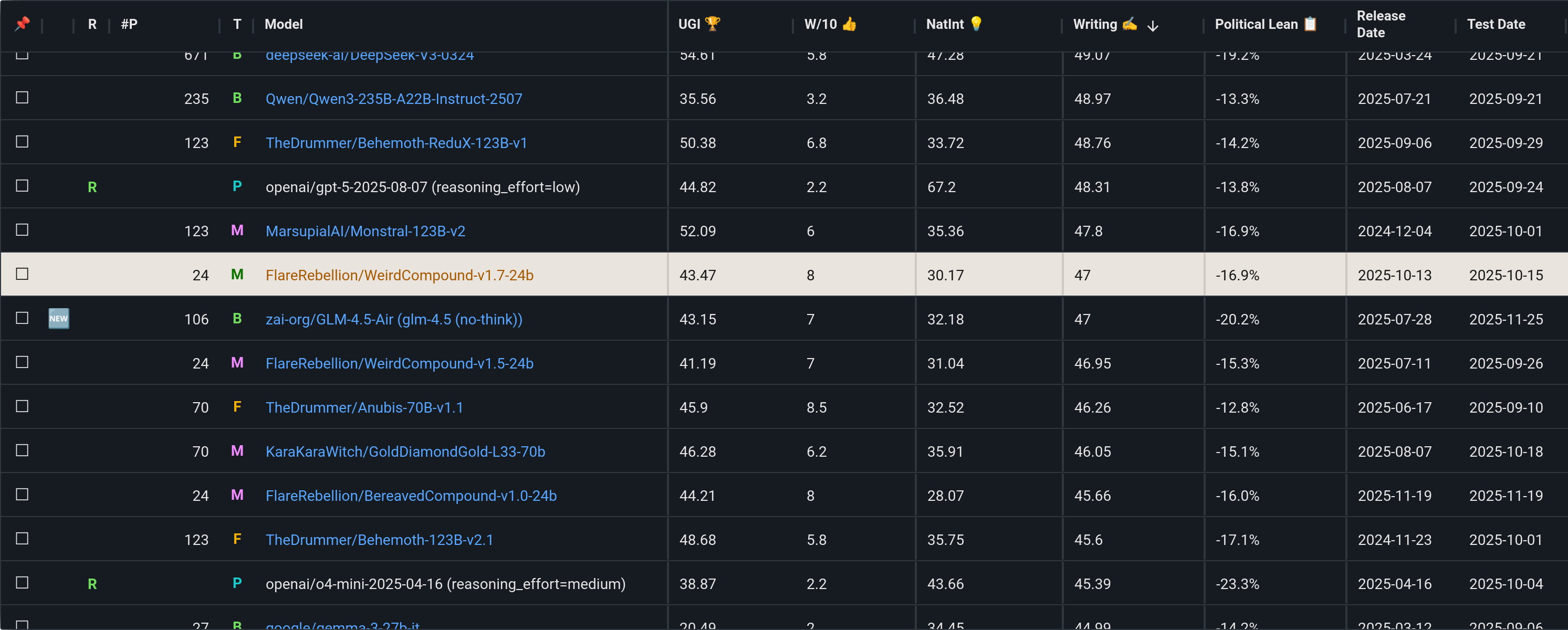
Task: Tick the checkbox for Anubis-70B-v1.1
Action: (23, 406)
